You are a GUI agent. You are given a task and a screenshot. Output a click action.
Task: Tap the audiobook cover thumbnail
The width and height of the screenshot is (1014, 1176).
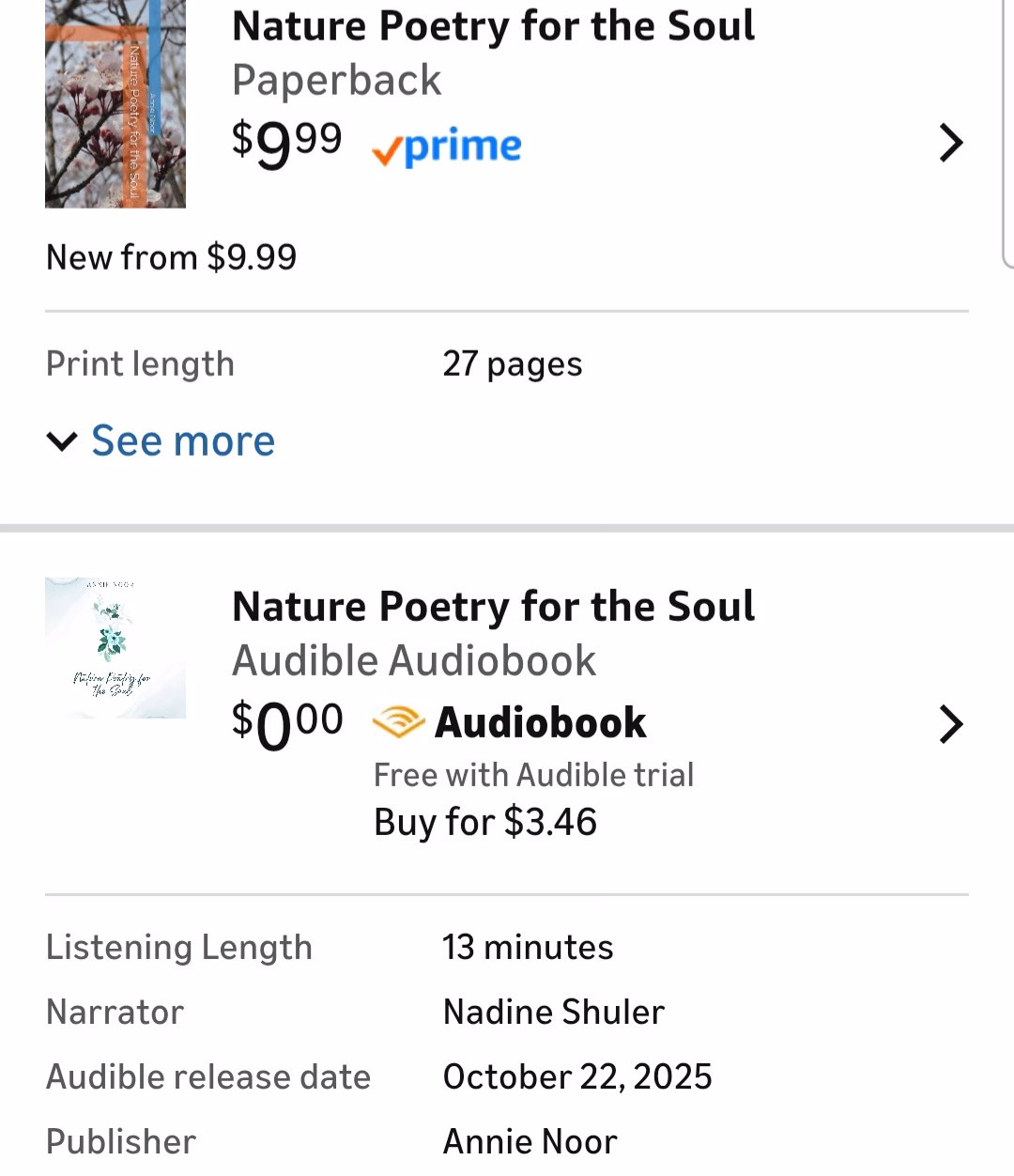pyautogui.click(x=115, y=648)
